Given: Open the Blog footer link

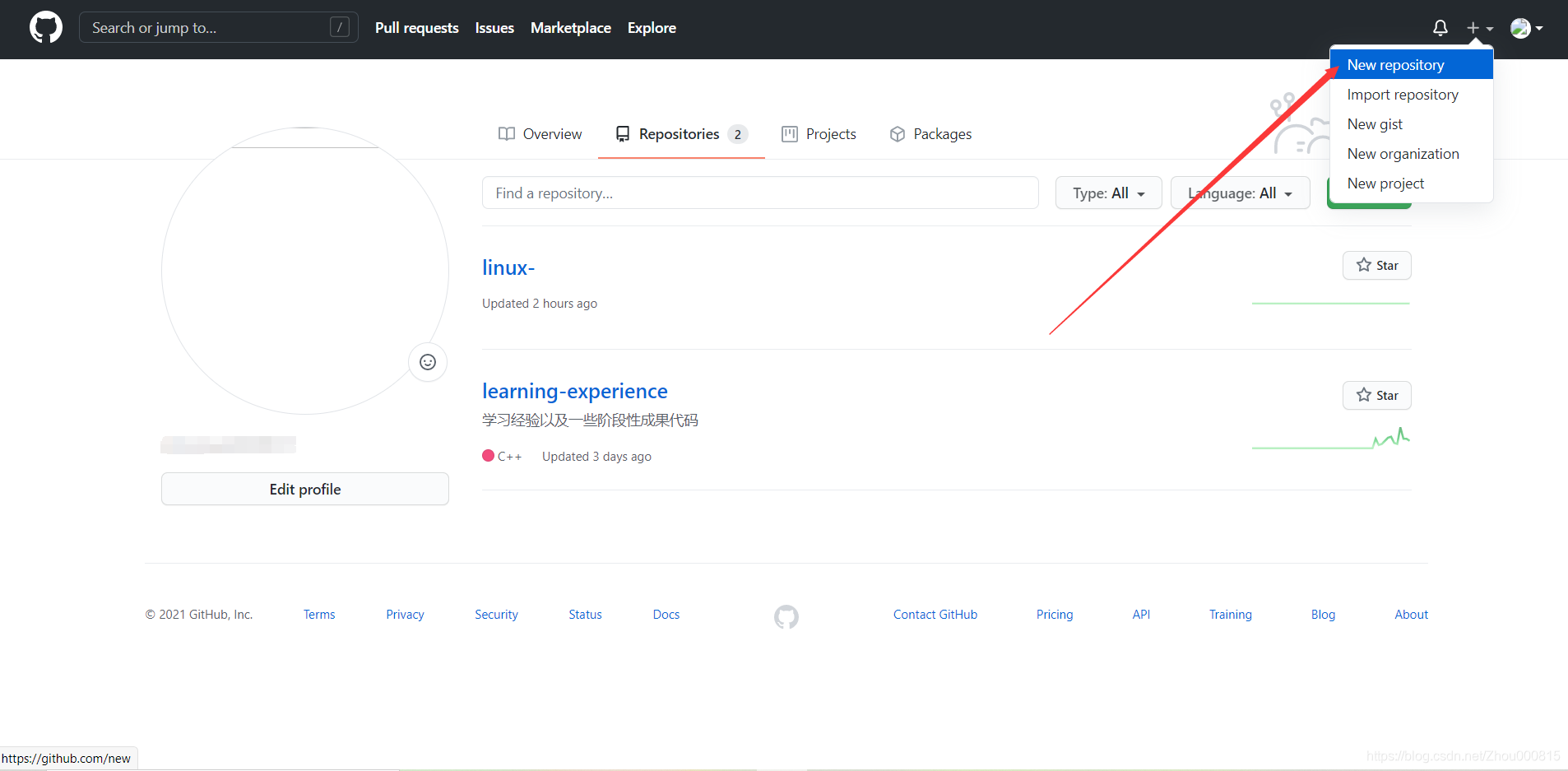Looking at the screenshot, I should click(x=1323, y=615).
